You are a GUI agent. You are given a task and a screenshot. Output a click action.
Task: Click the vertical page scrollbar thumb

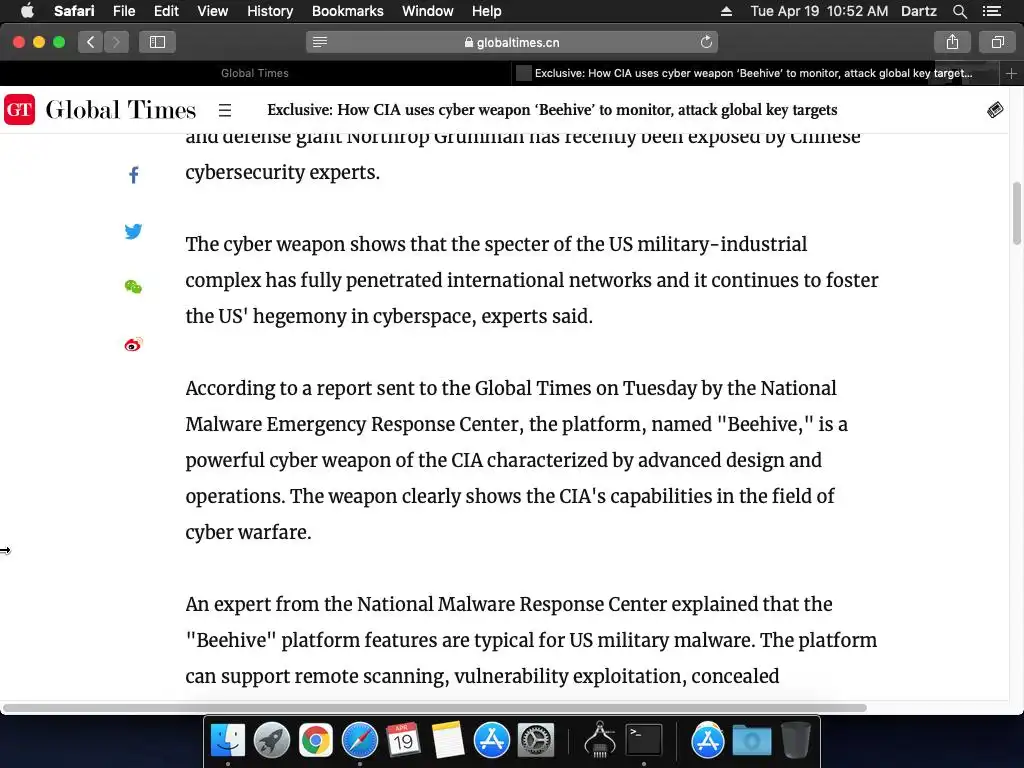click(1016, 213)
